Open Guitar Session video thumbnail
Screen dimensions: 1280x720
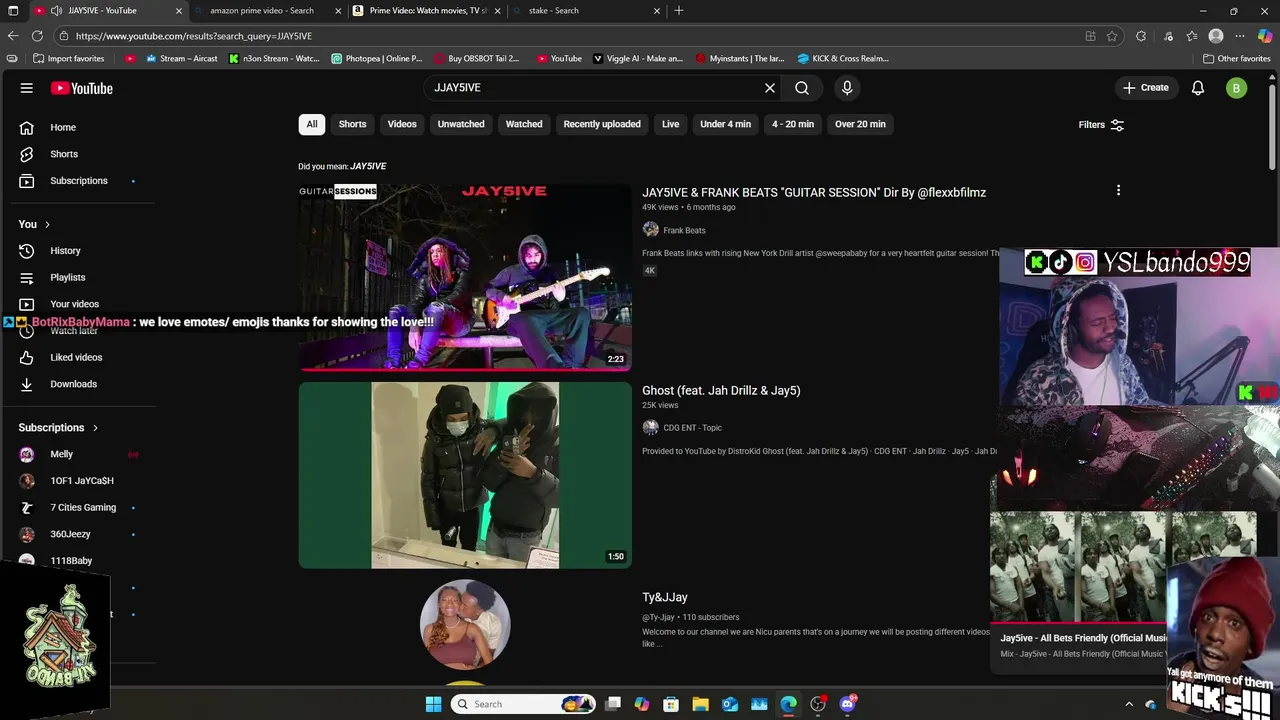click(465, 277)
